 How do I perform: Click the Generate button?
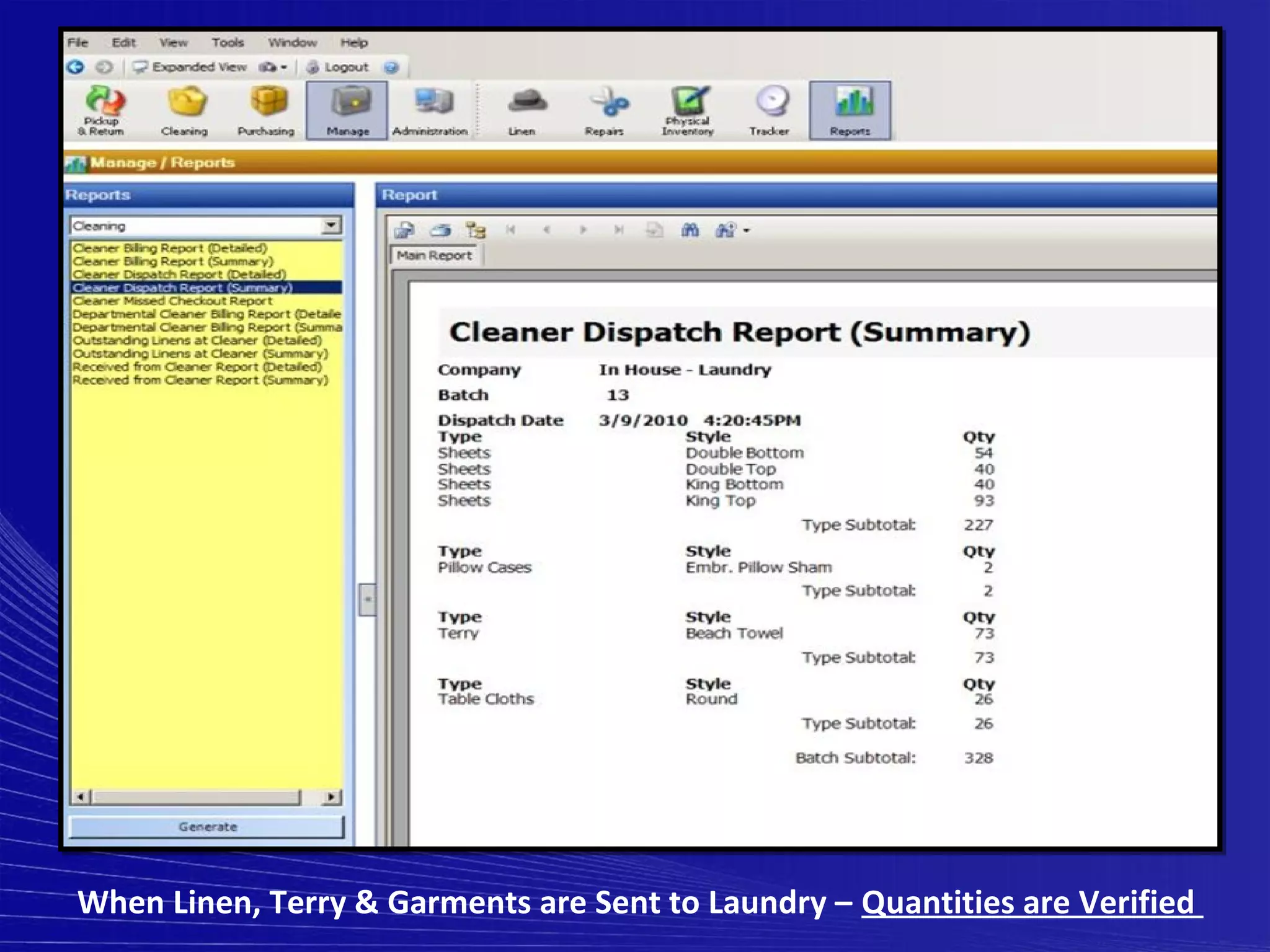pos(206,827)
